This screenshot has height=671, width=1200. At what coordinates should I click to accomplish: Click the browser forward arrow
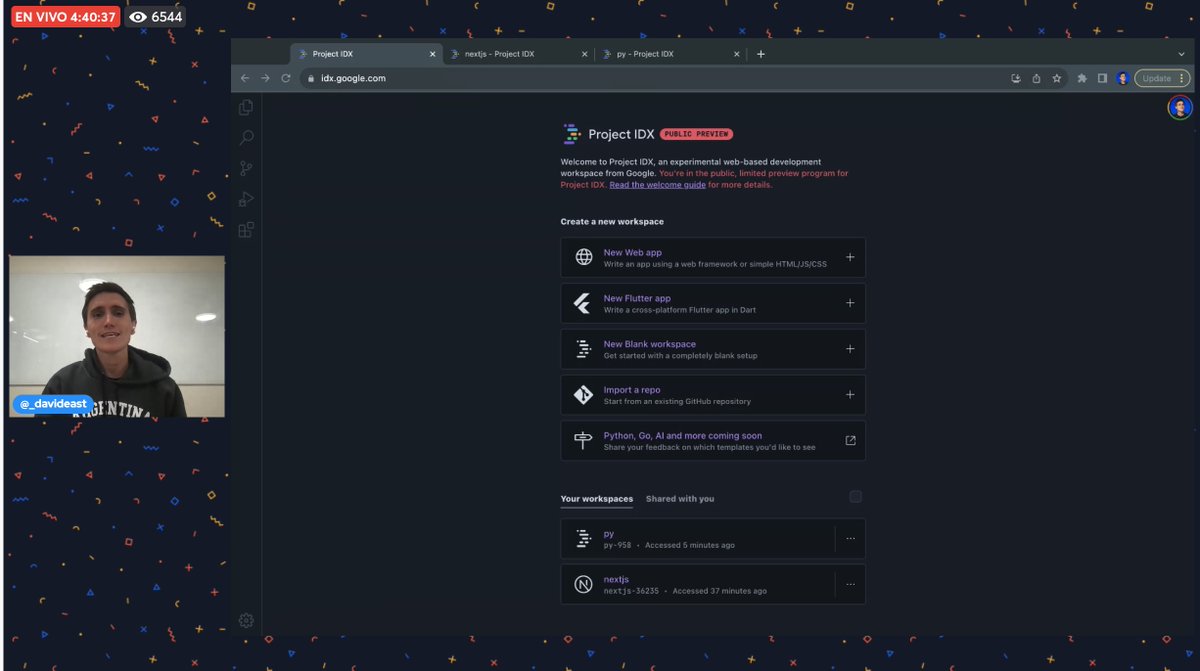tap(265, 78)
